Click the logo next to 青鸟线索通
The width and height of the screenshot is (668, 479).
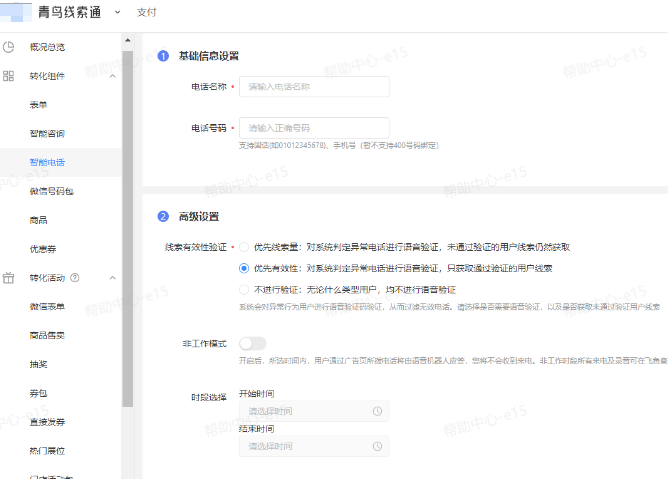click(x=16, y=12)
